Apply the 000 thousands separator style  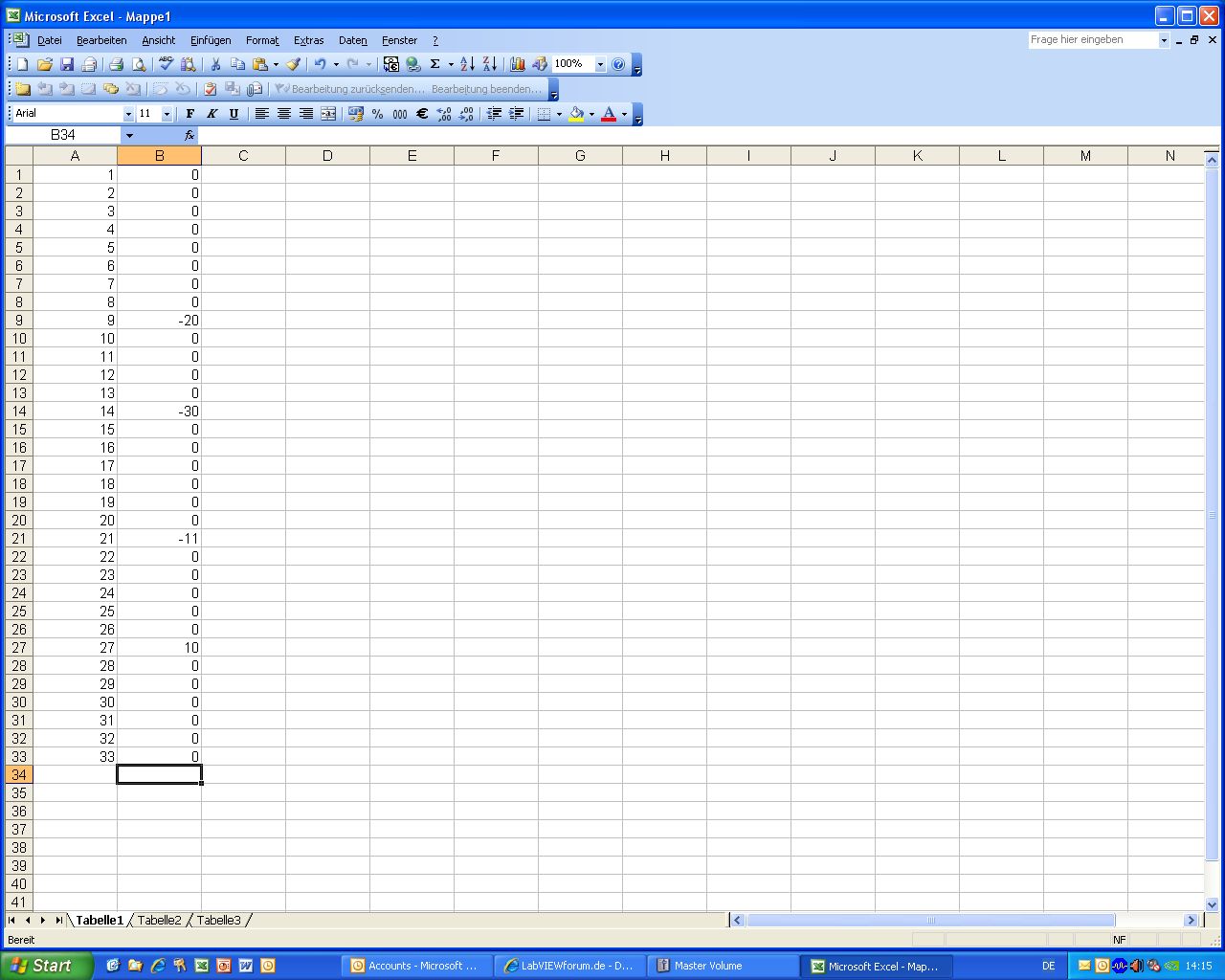(x=400, y=114)
